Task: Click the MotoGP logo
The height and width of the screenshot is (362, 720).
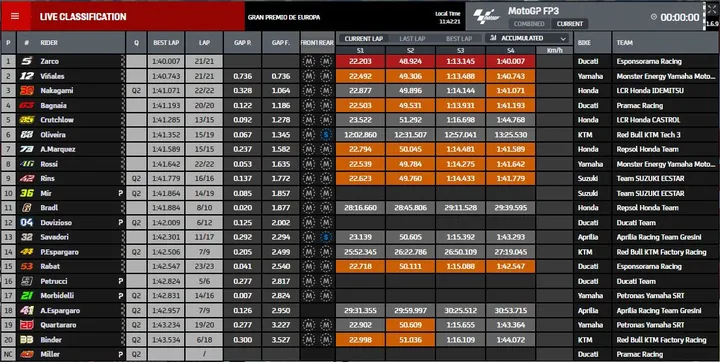Action: pyautogui.click(x=487, y=17)
